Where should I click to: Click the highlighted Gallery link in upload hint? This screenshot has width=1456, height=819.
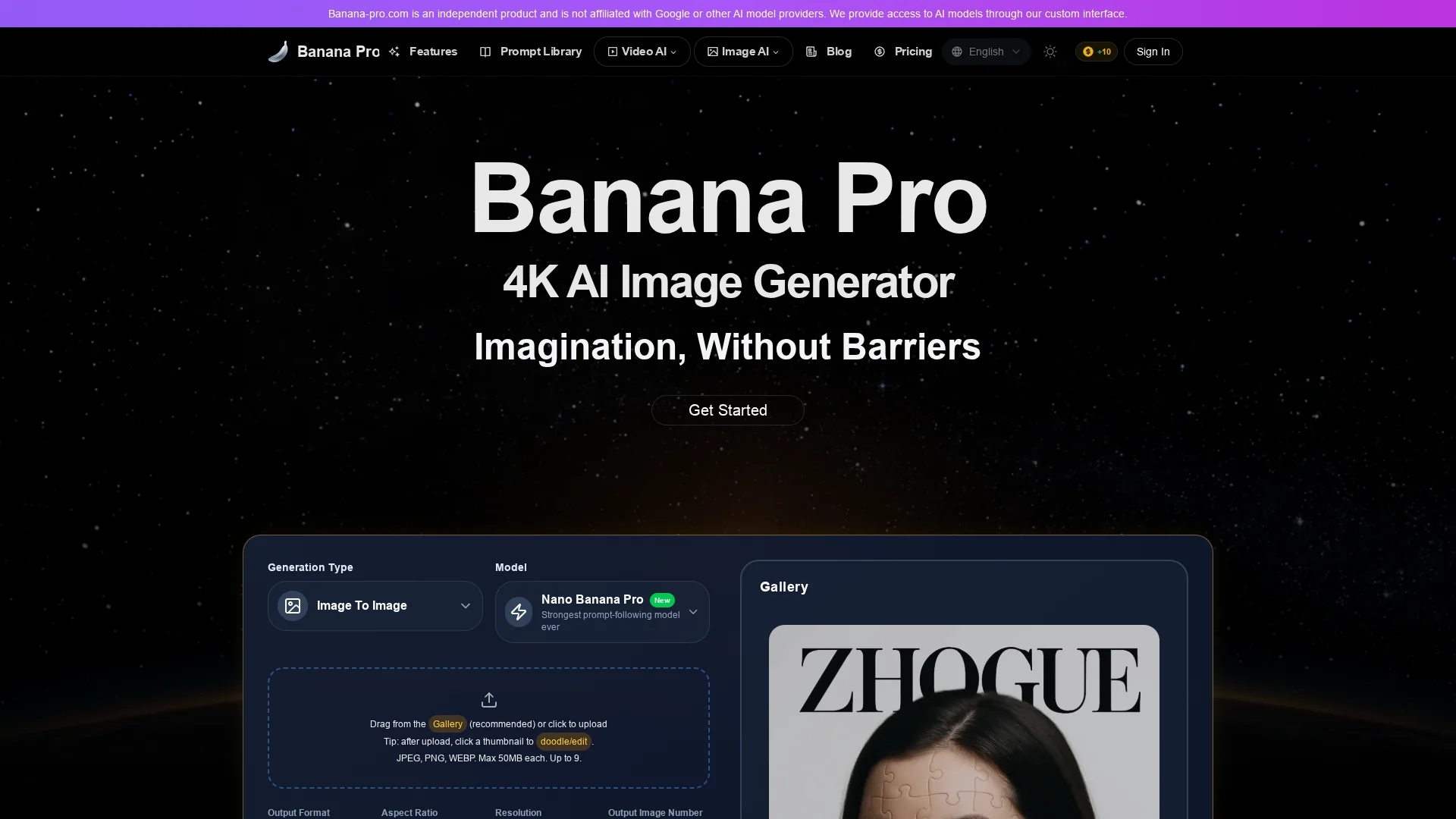[447, 724]
